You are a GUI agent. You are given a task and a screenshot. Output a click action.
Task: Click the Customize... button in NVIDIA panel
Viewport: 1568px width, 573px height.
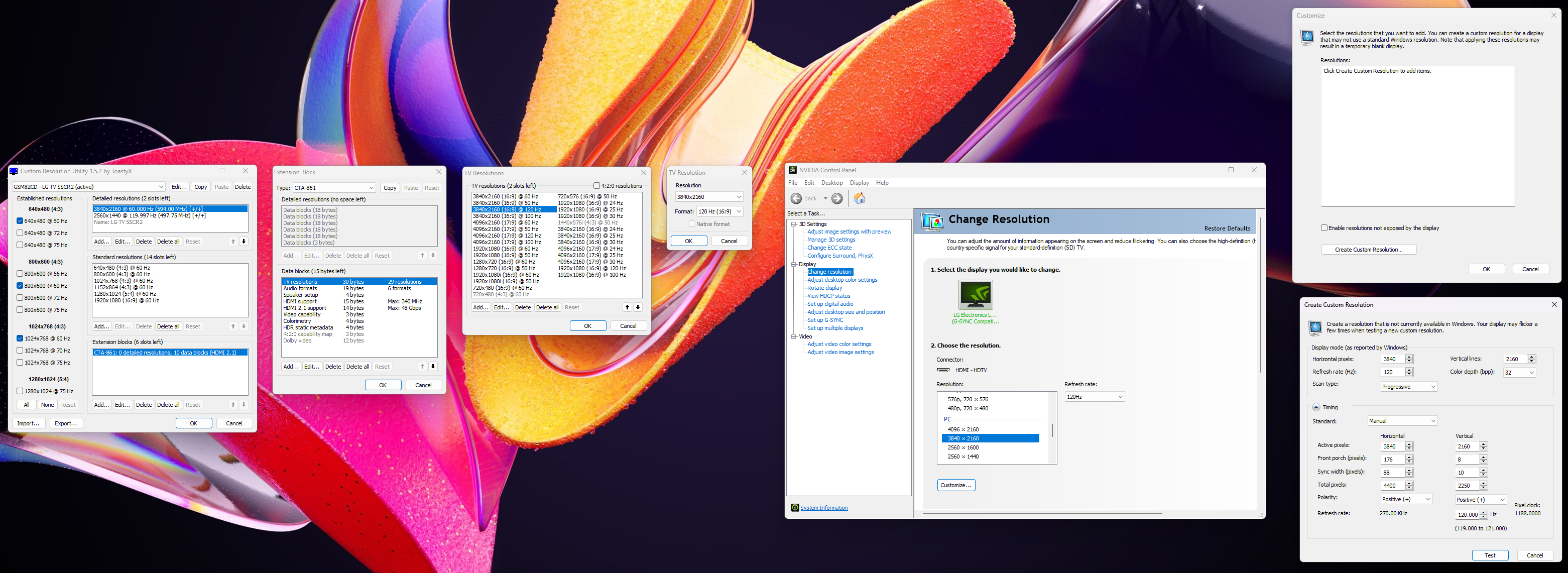click(956, 485)
